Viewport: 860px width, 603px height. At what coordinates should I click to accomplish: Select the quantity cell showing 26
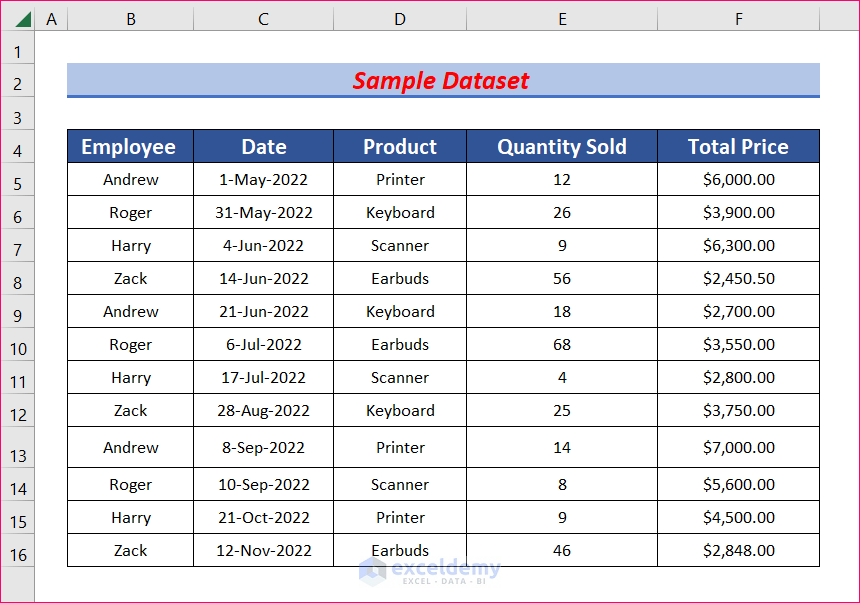[562, 212]
